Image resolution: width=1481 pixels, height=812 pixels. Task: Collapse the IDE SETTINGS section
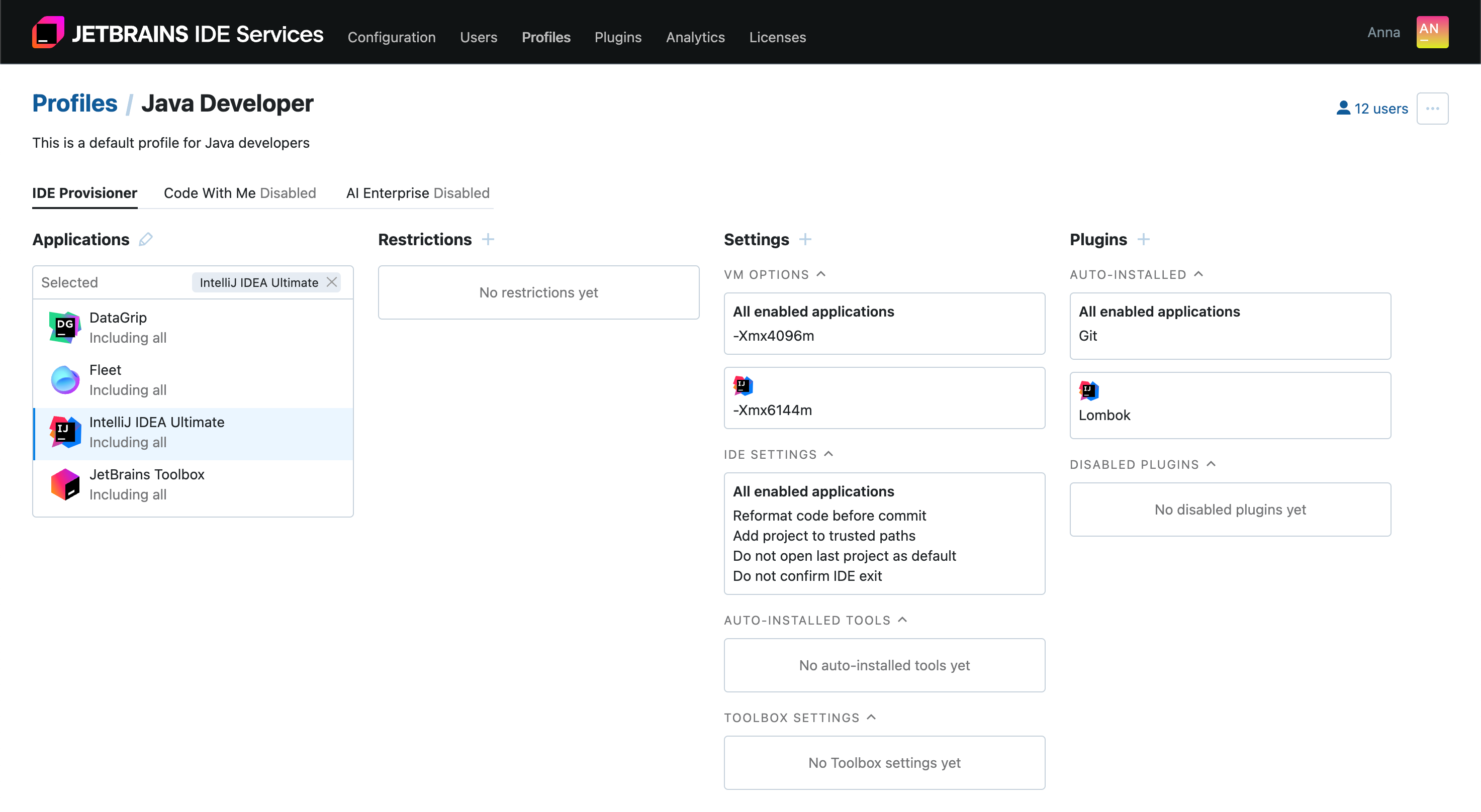pos(828,453)
